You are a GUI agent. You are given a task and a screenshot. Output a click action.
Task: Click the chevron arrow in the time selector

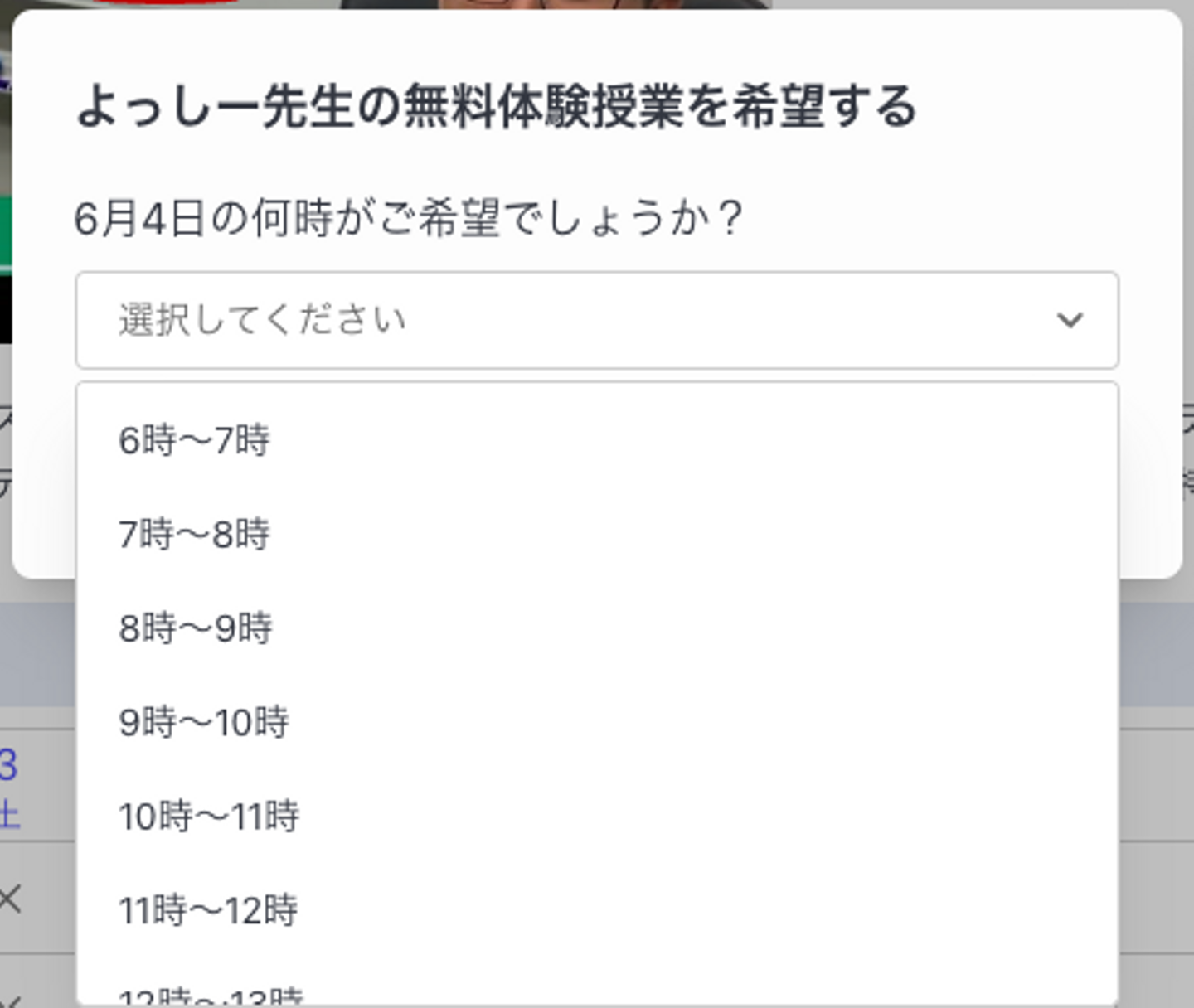pyautogui.click(x=1070, y=320)
